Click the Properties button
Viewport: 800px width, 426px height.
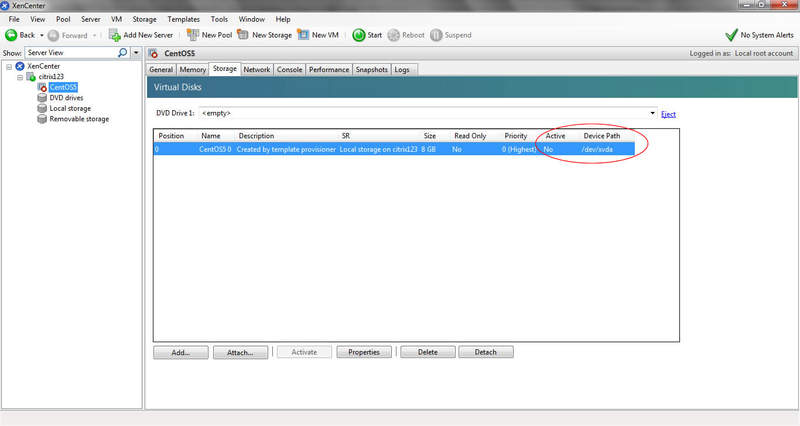point(364,353)
